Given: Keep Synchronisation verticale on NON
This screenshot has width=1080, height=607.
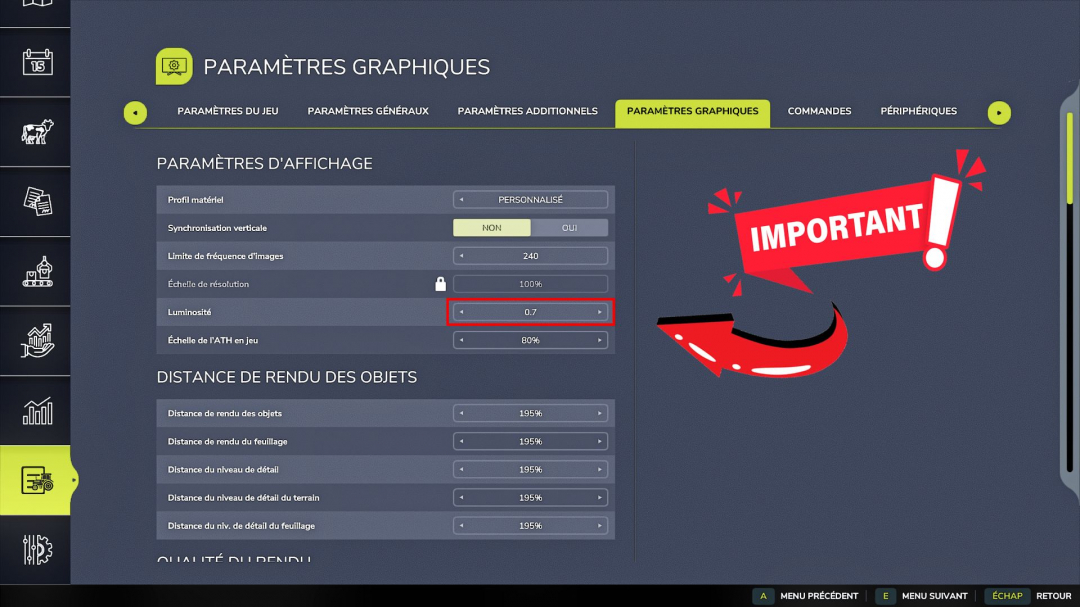Looking at the screenshot, I should pyautogui.click(x=492, y=227).
